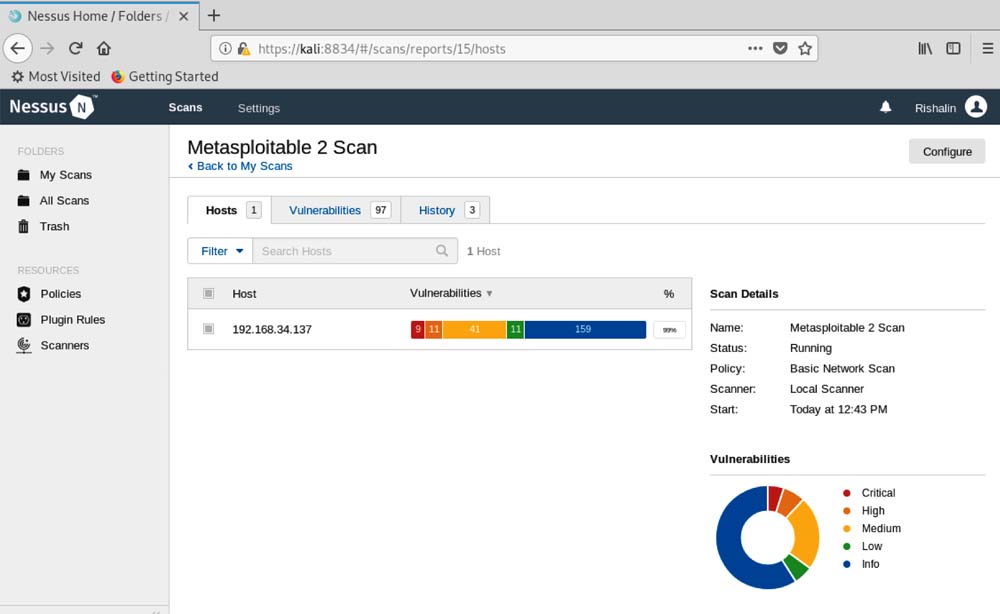Reload the page with the refresh icon
The image size is (1000, 614).
pos(75,48)
